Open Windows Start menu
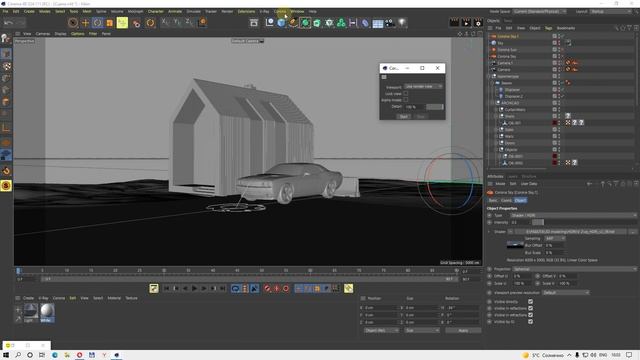The image size is (640, 360). (6, 355)
